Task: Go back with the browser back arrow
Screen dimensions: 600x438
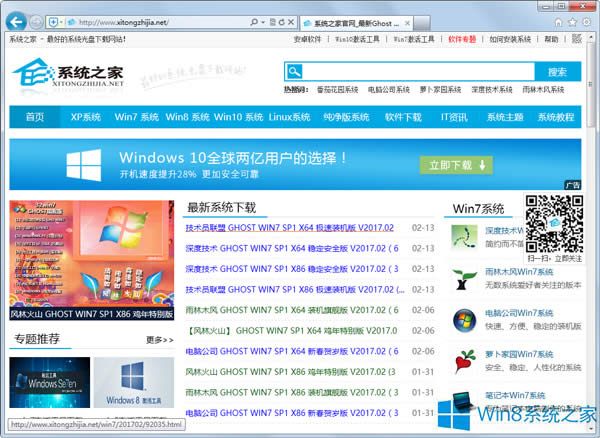Action: (x=16, y=22)
